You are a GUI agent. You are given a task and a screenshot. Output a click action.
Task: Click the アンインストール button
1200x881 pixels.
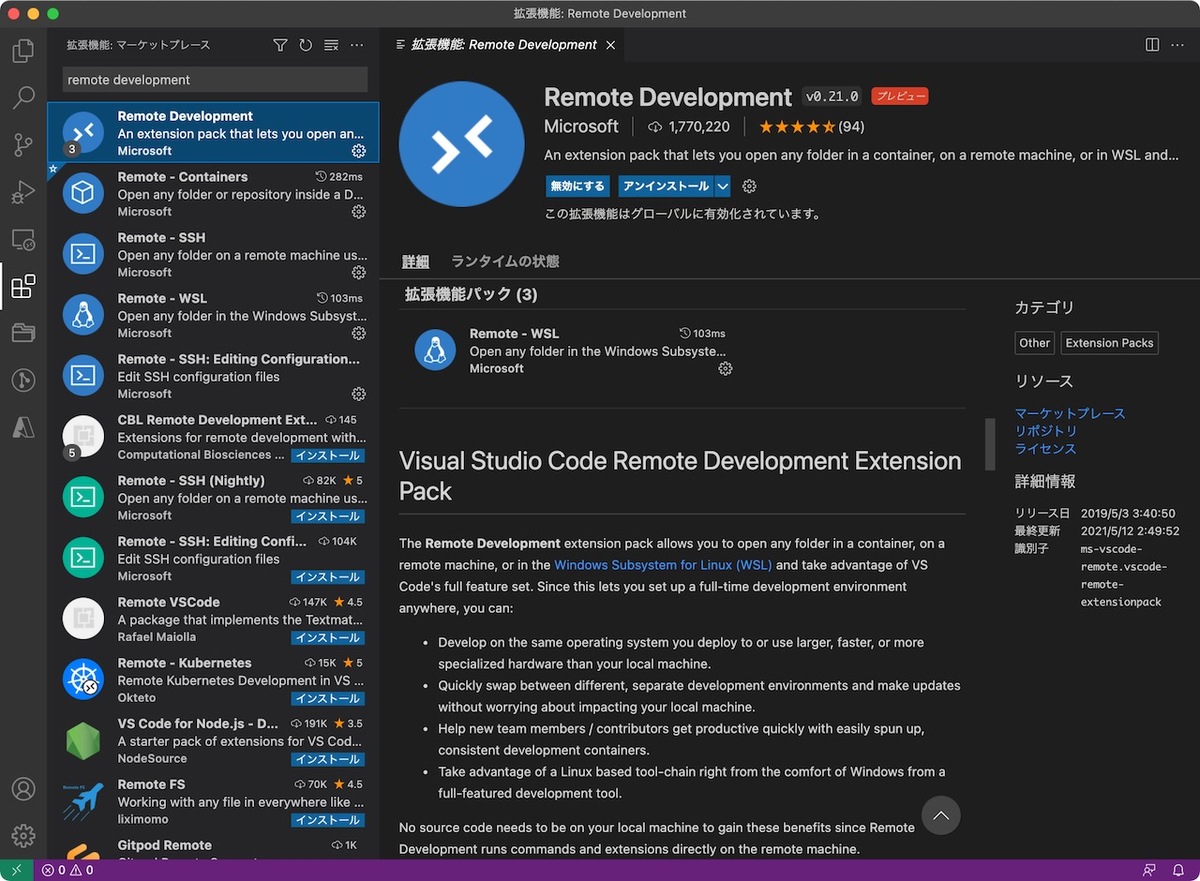tap(666, 186)
